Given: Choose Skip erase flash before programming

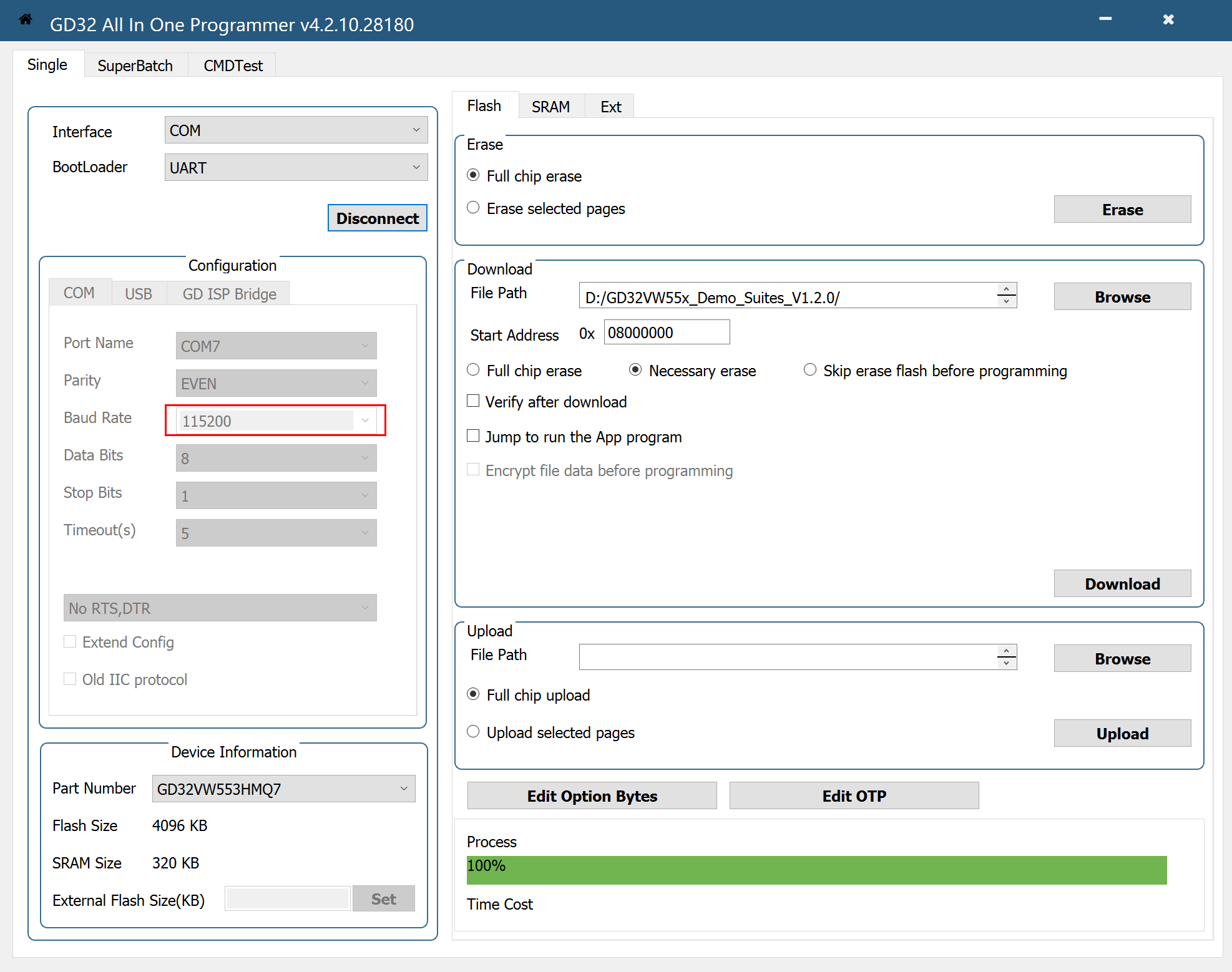Looking at the screenshot, I should [x=810, y=370].
